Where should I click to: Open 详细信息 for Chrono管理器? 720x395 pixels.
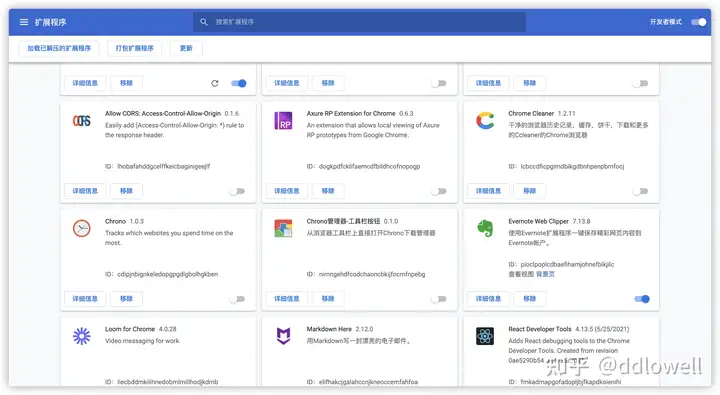(287, 299)
